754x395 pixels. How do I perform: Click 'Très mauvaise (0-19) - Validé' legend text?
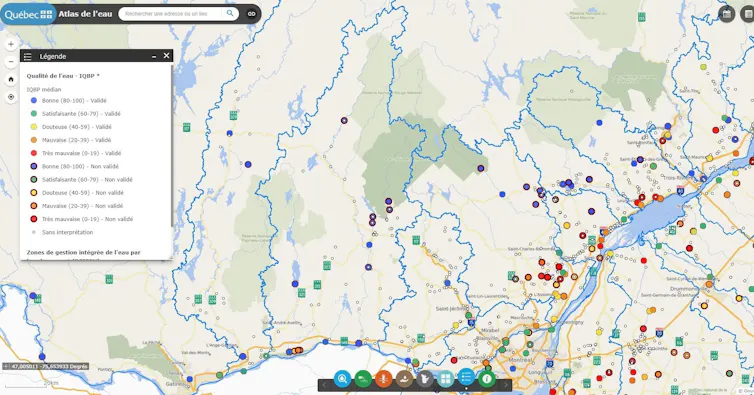tap(82, 153)
